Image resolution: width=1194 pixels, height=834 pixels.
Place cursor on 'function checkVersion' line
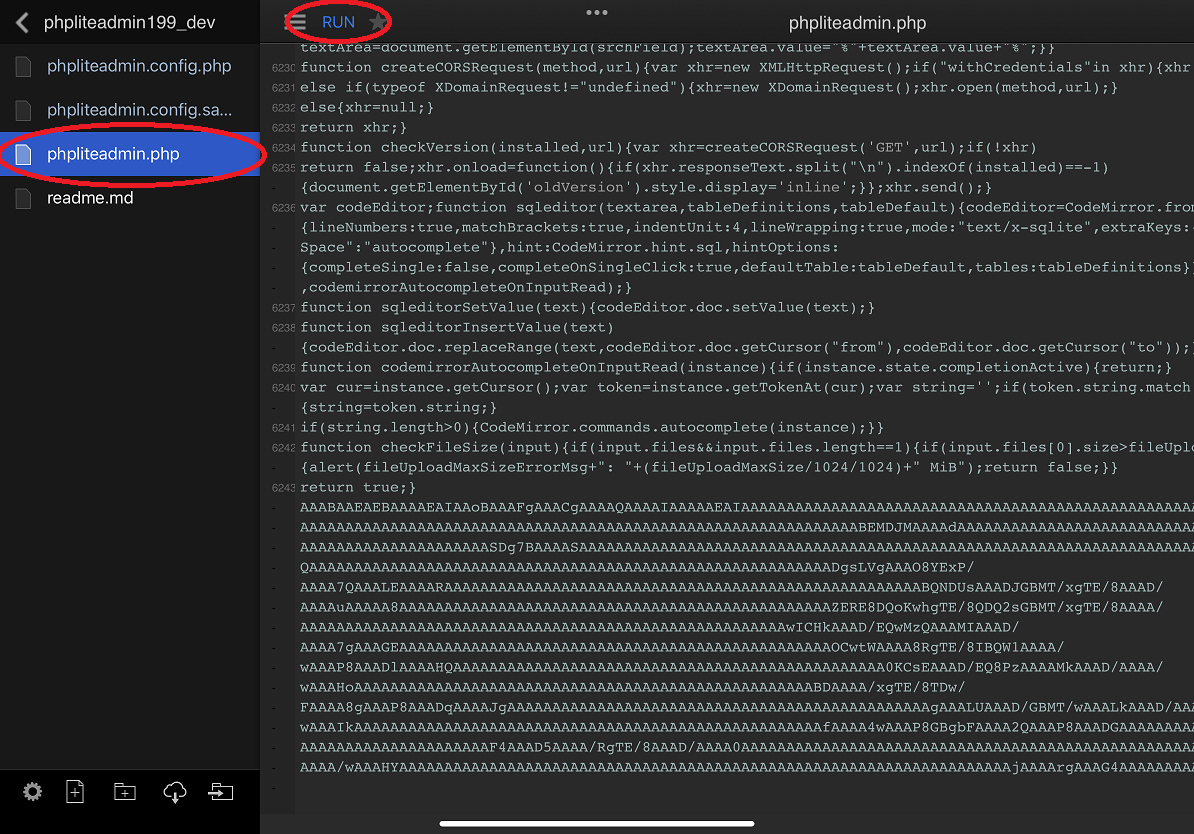668,148
